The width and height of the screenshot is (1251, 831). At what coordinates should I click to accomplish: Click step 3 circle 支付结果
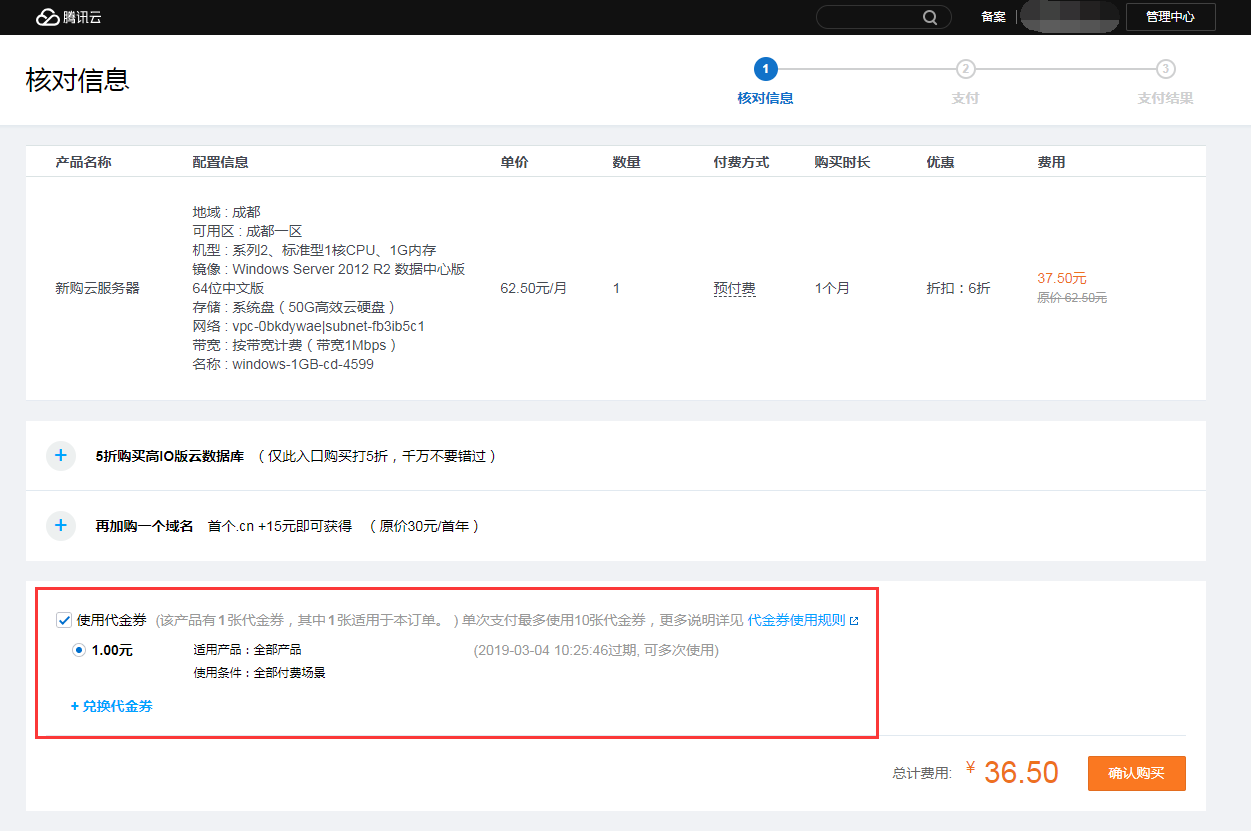click(x=1165, y=69)
